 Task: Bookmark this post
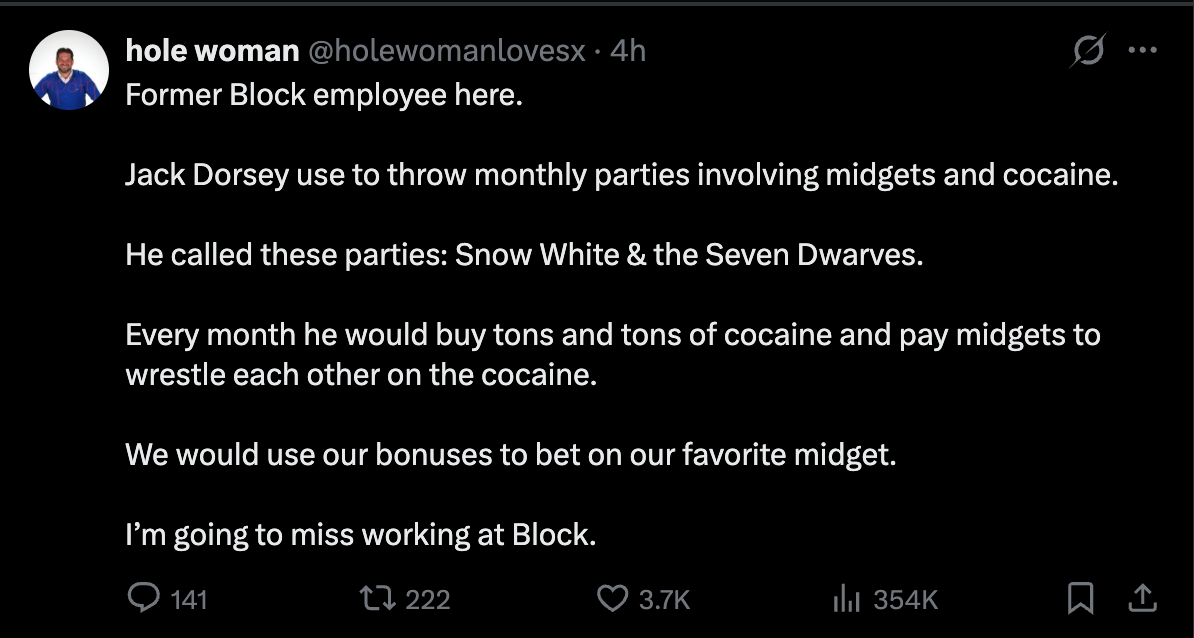click(x=1080, y=598)
